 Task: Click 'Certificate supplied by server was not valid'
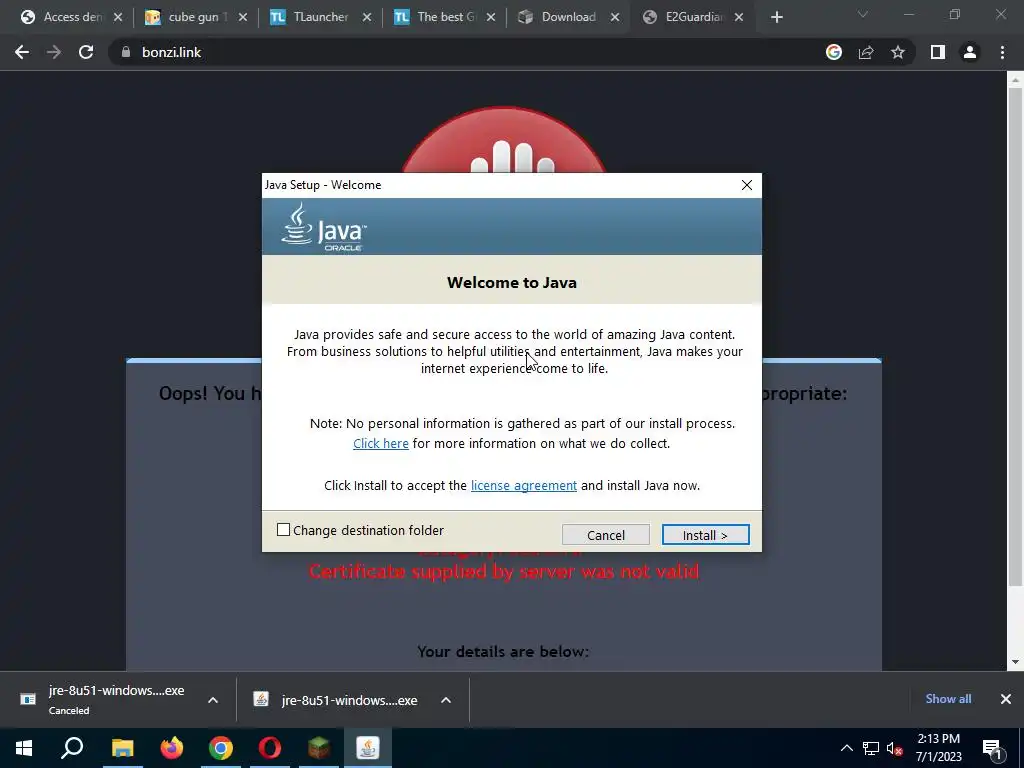point(504,571)
